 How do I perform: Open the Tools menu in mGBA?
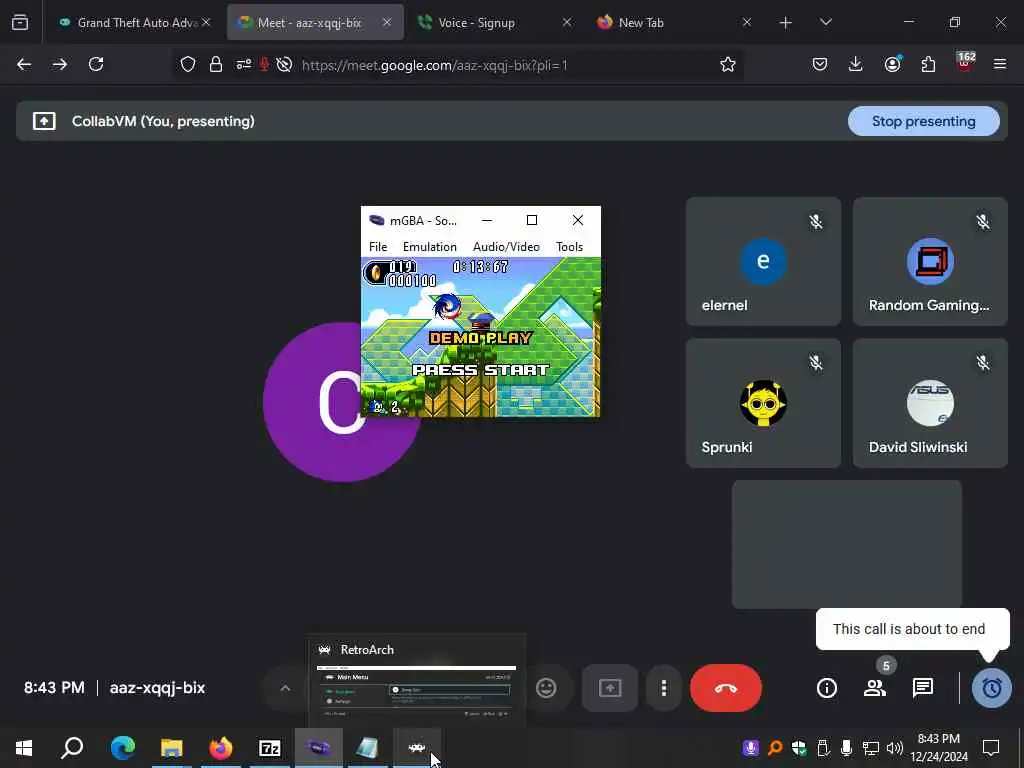569,247
